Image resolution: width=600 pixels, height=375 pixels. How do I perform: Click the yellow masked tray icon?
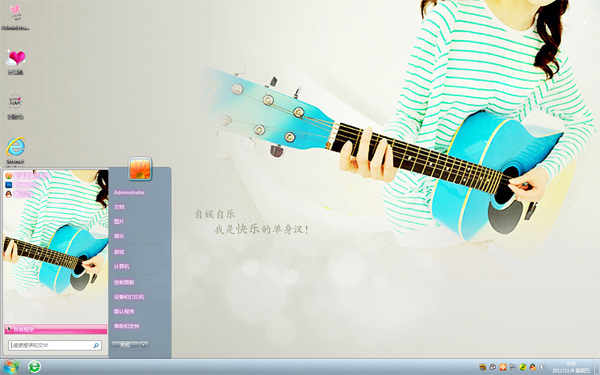(483, 367)
